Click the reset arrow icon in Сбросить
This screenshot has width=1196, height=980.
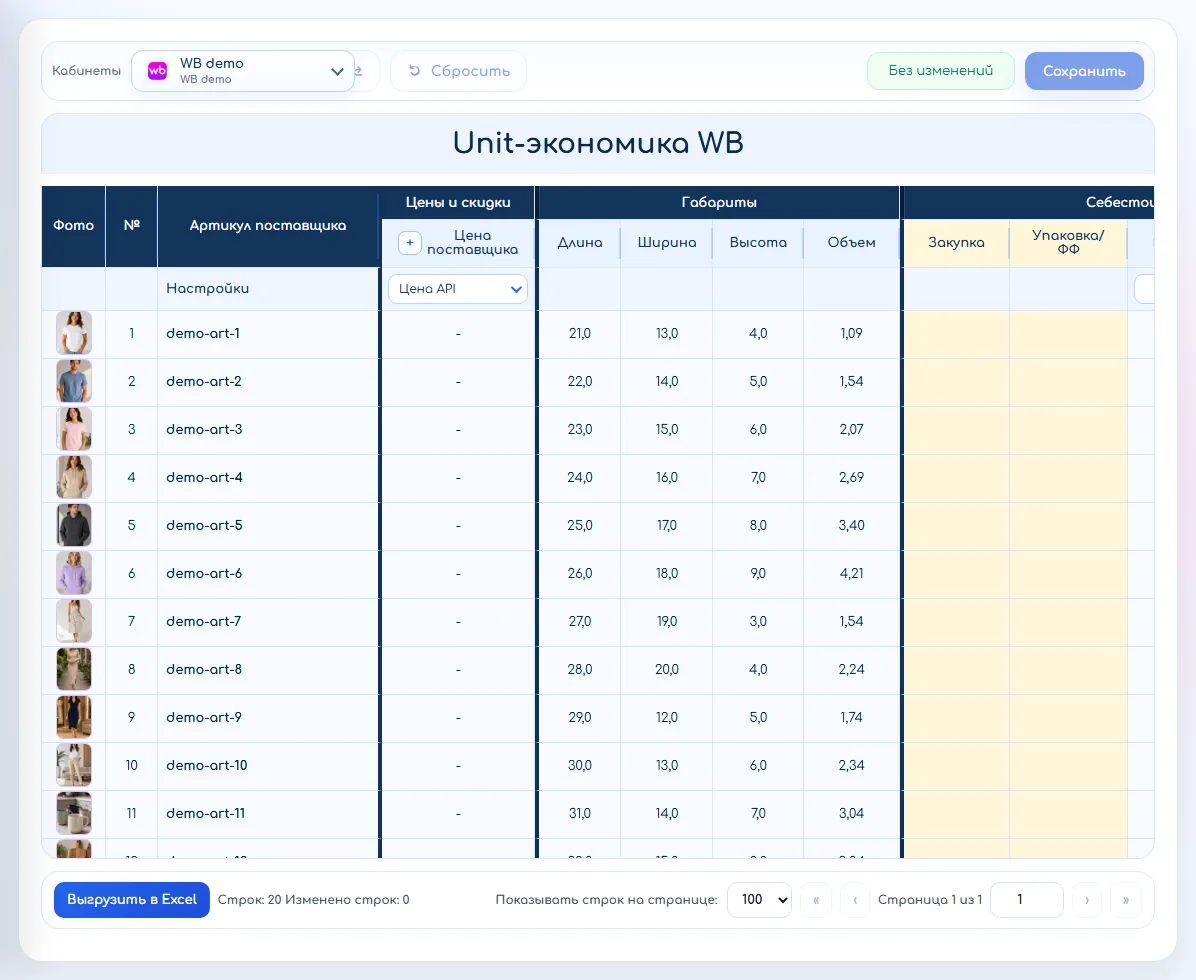[x=414, y=70]
